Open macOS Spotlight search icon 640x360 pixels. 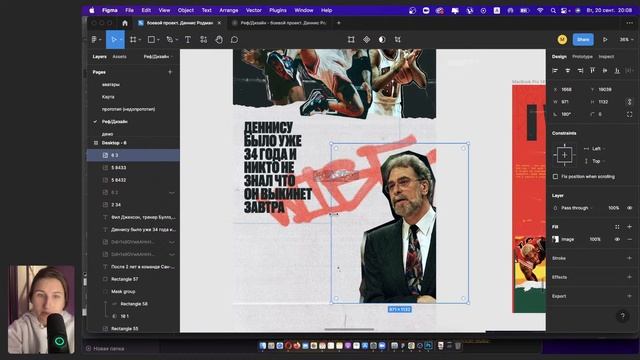pyautogui.click(x=553, y=11)
